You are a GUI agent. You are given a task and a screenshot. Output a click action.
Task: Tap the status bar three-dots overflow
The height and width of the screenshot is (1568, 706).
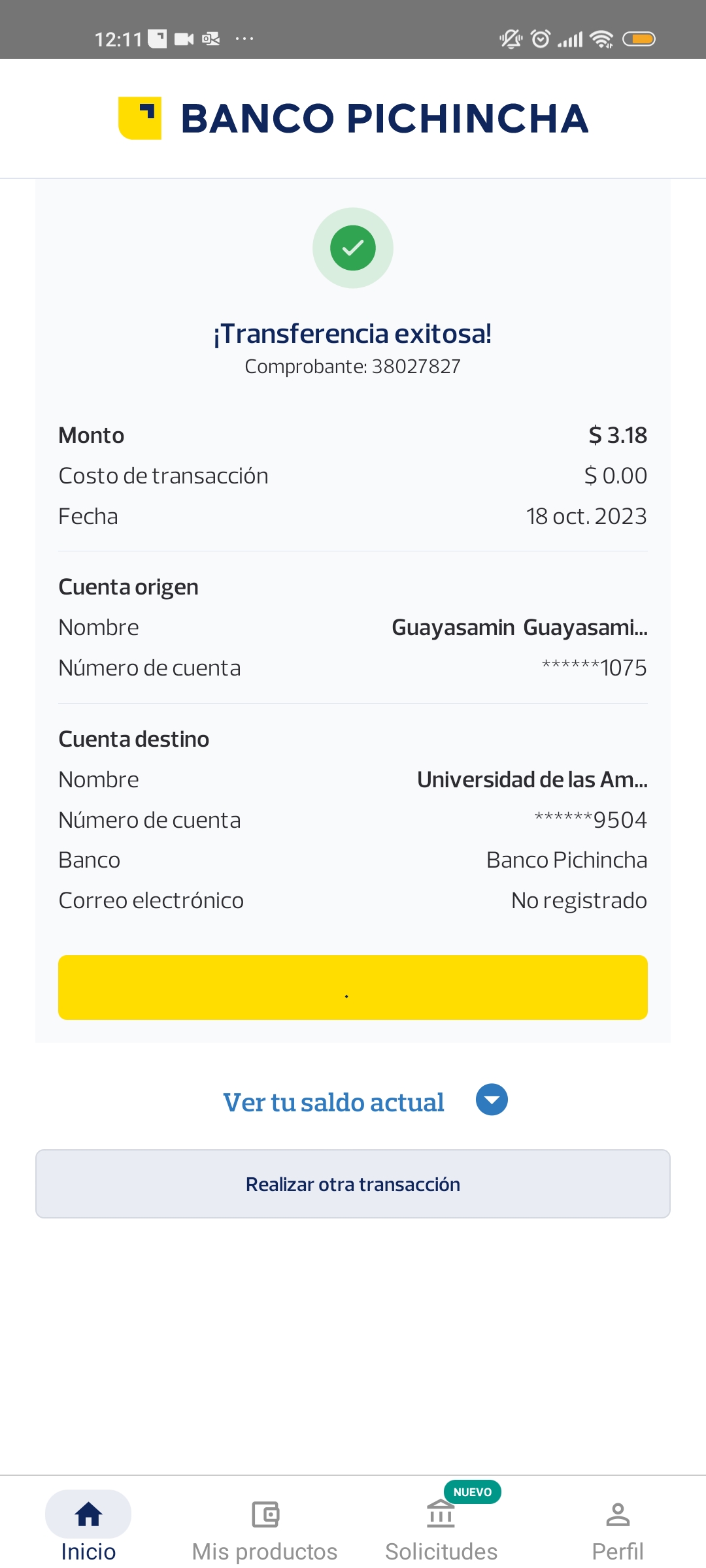pyautogui.click(x=244, y=39)
